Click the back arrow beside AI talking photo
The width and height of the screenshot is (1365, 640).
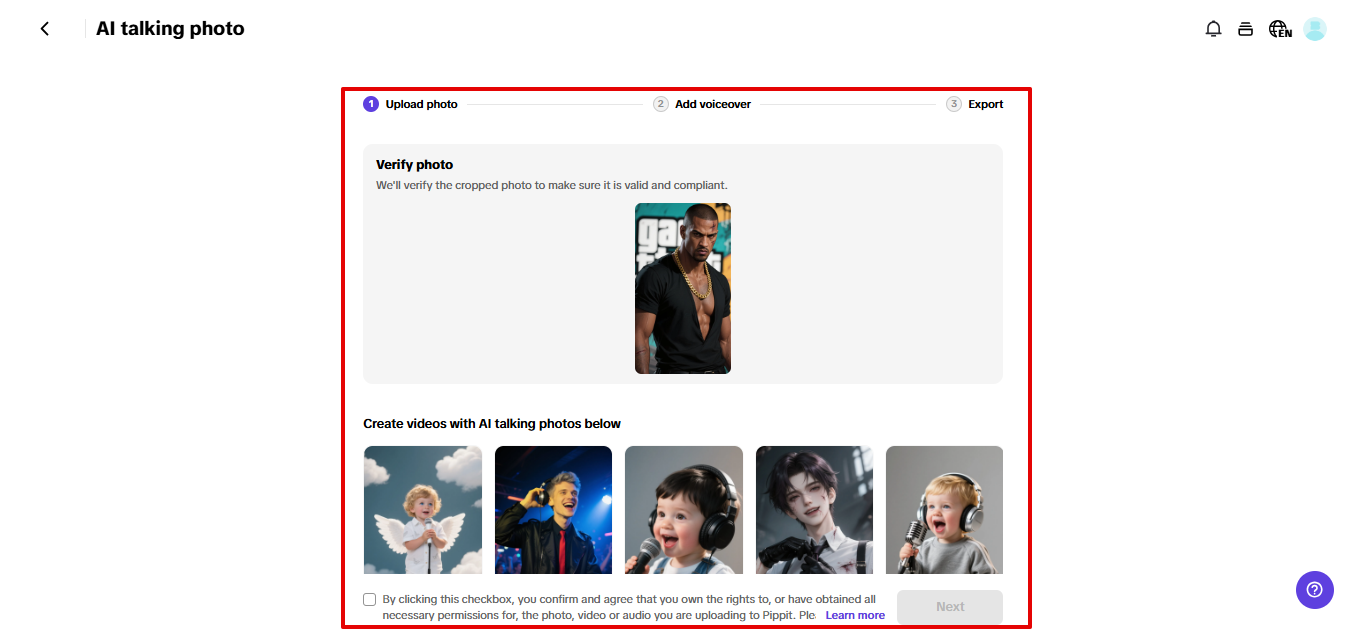click(x=44, y=28)
